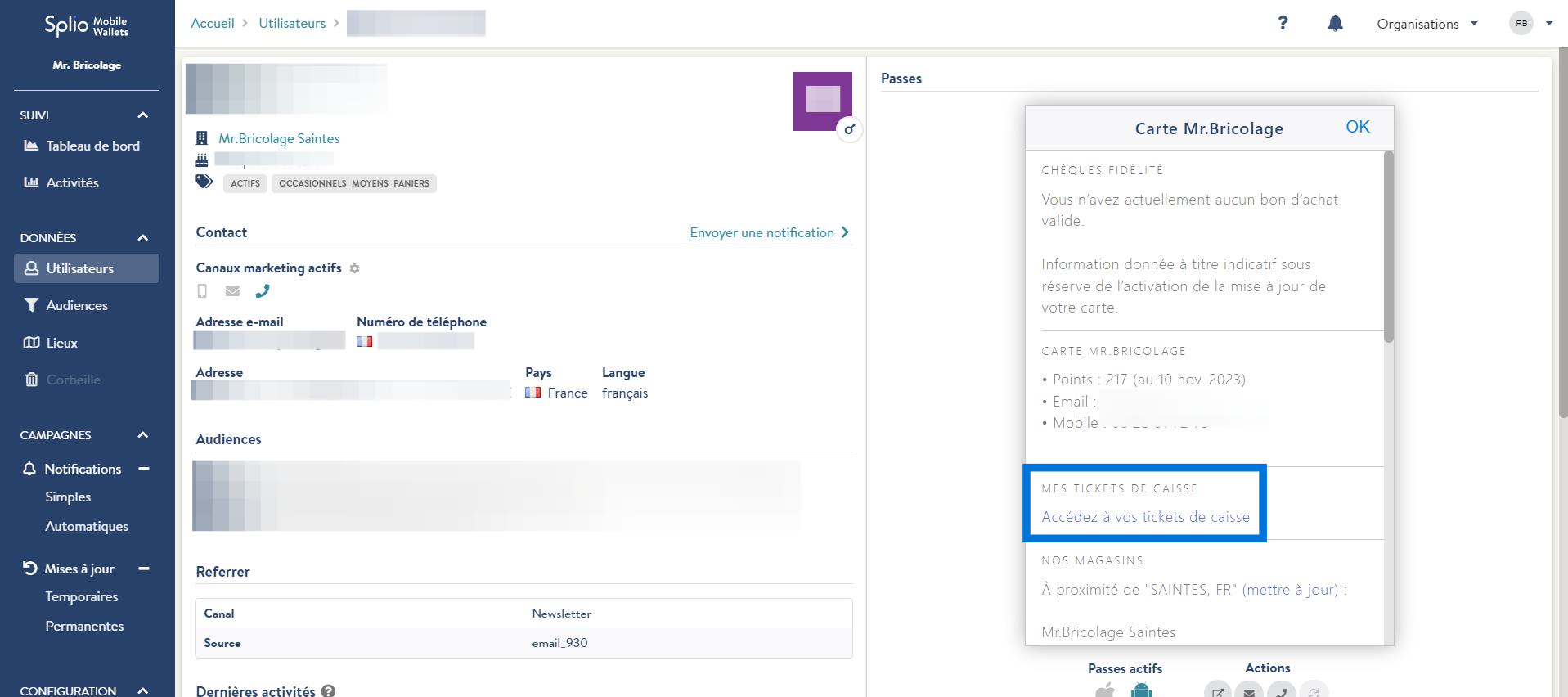Click OK on the Carte Mr.Bricolage pass
1568x697 pixels.
[1358, 127]
